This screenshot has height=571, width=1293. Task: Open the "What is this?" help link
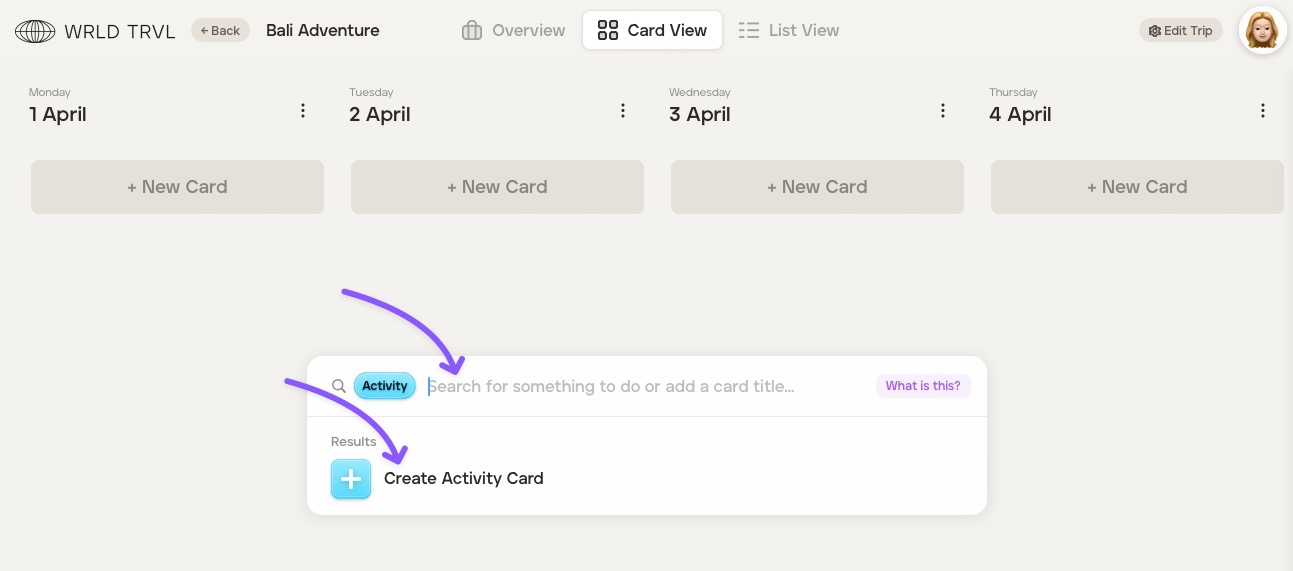coord(923,386)
